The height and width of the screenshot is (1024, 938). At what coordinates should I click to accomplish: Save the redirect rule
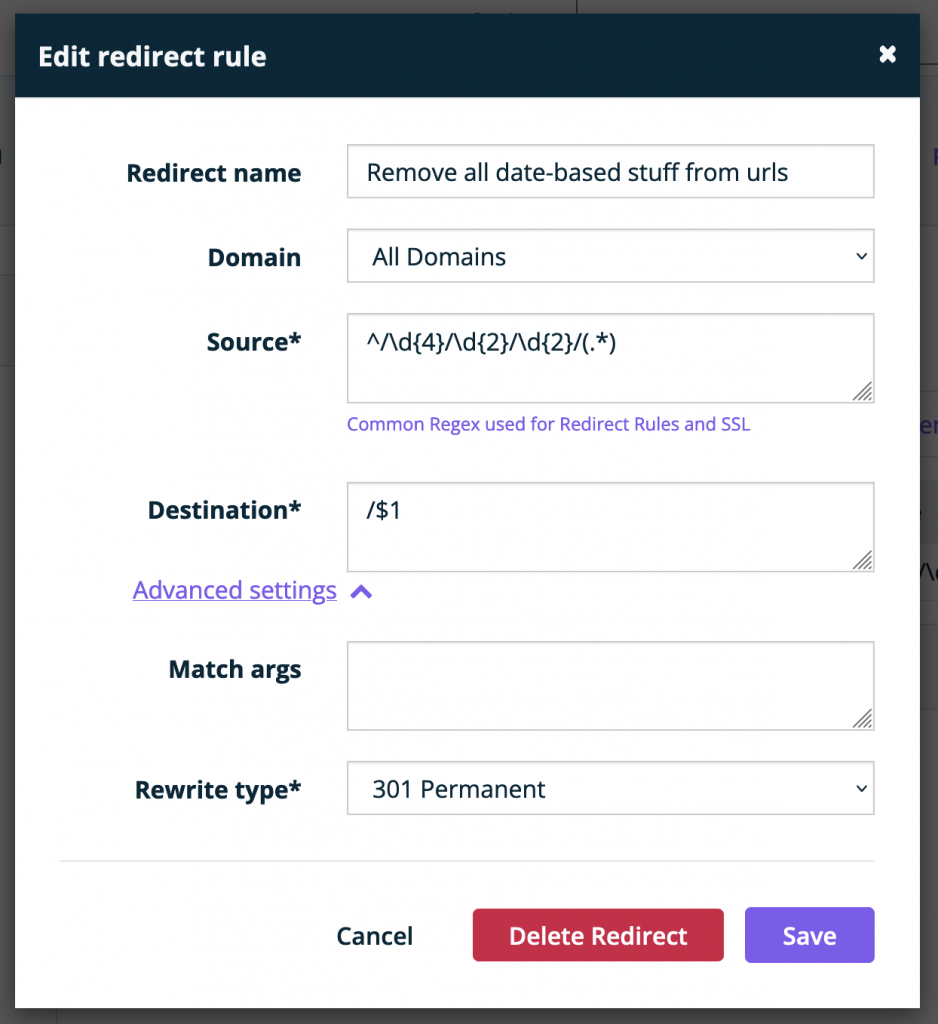click(809, 935)
